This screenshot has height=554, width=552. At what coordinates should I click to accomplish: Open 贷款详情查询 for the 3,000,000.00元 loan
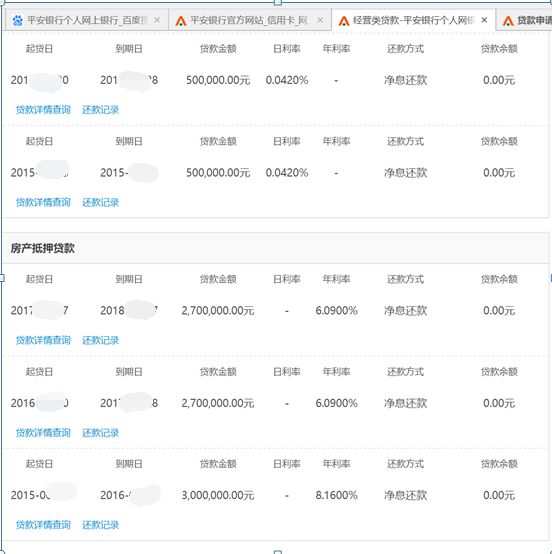click(x=43, y=525)
